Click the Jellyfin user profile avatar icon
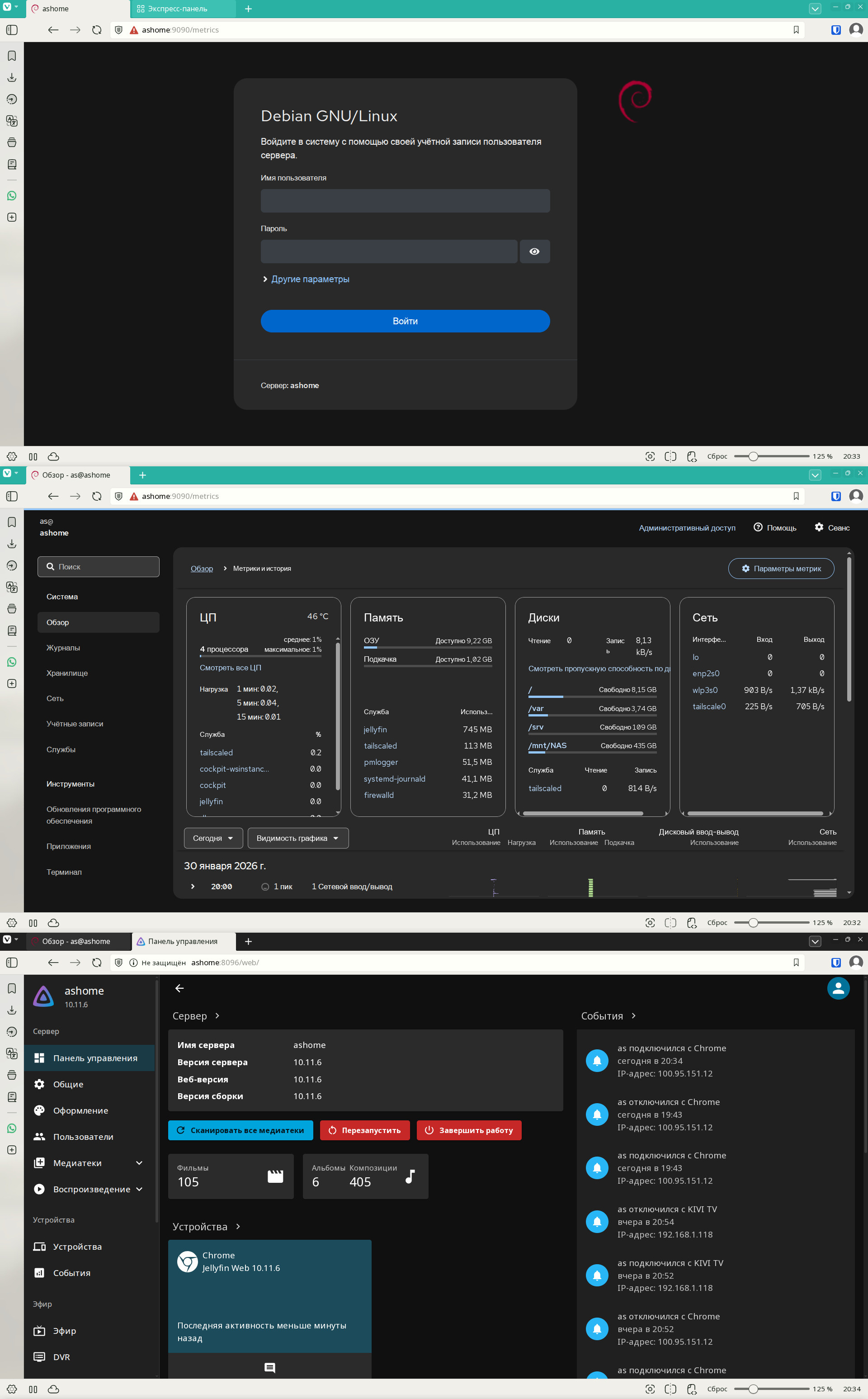The width and height of the screenshot is (868, 1399). [x=838, y=988]
